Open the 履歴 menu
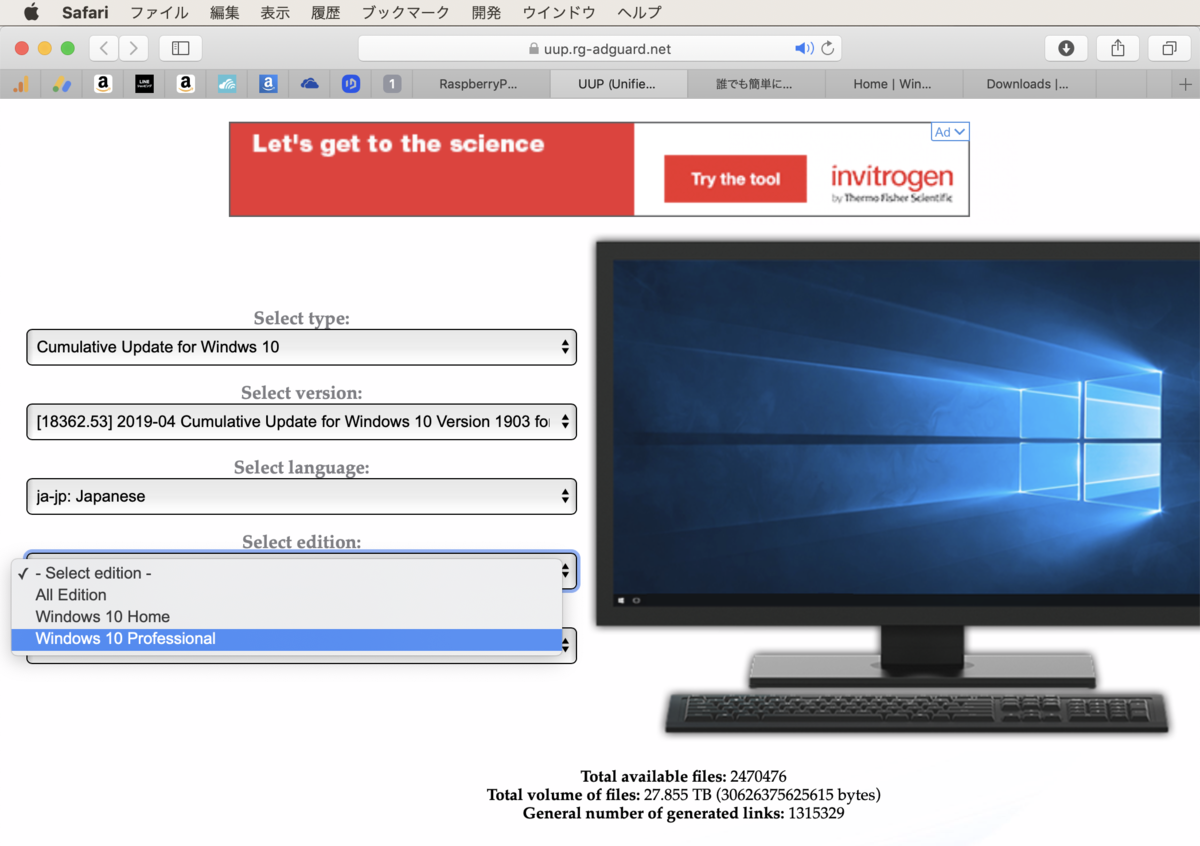The height and width of the screenshot is (846, 1200). tap(326, 13)
